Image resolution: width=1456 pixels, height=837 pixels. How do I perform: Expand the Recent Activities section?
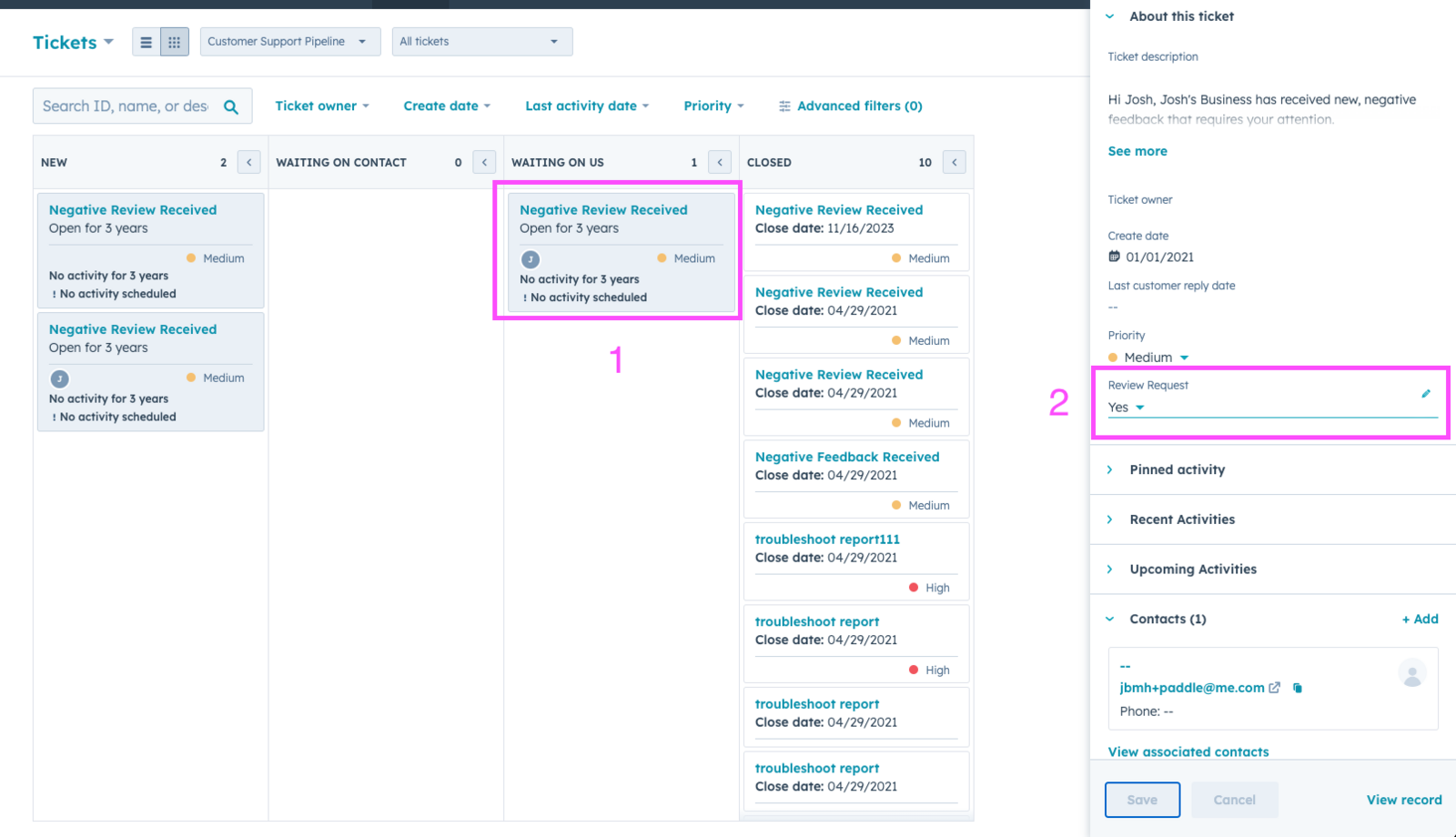click(1181, 519)
